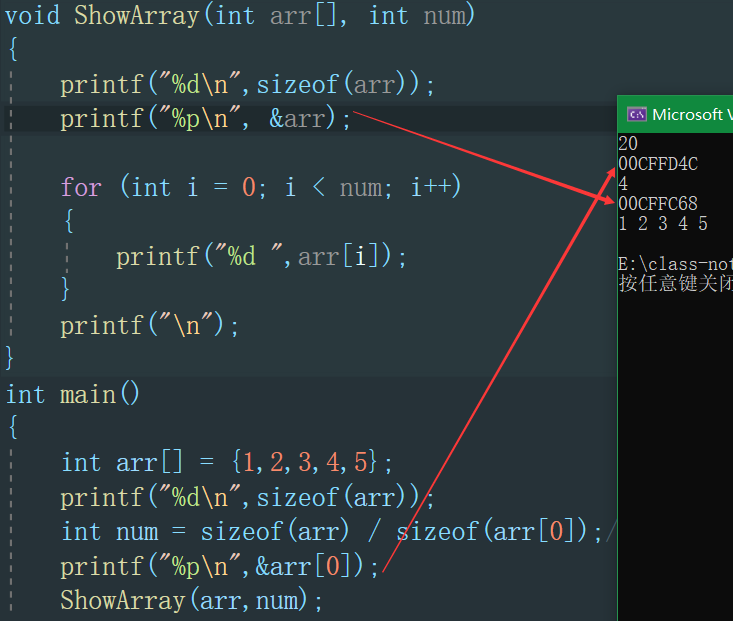Click the int main() declaration
Image resolution: width=733 pixels, height=621 pixels.
72,394
